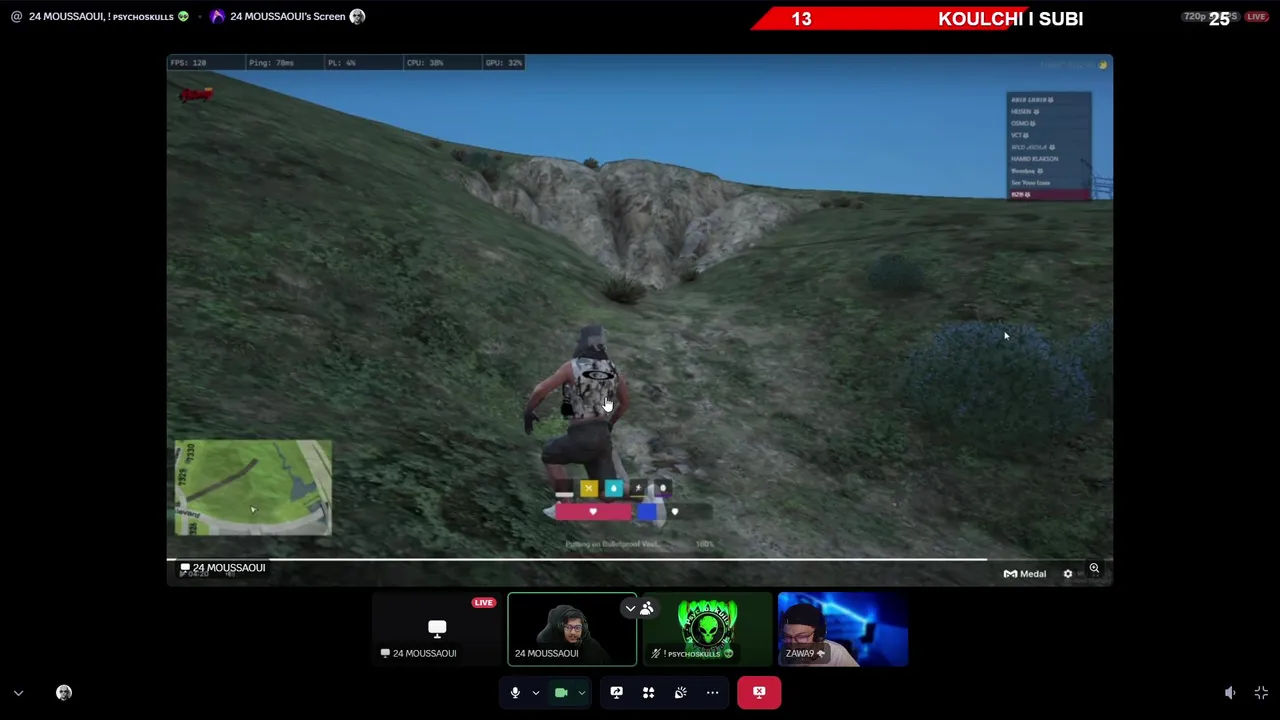Toggle the microphone mute button
The width and height of the screenshot is (1280, 720).
(x=515, y=692)
